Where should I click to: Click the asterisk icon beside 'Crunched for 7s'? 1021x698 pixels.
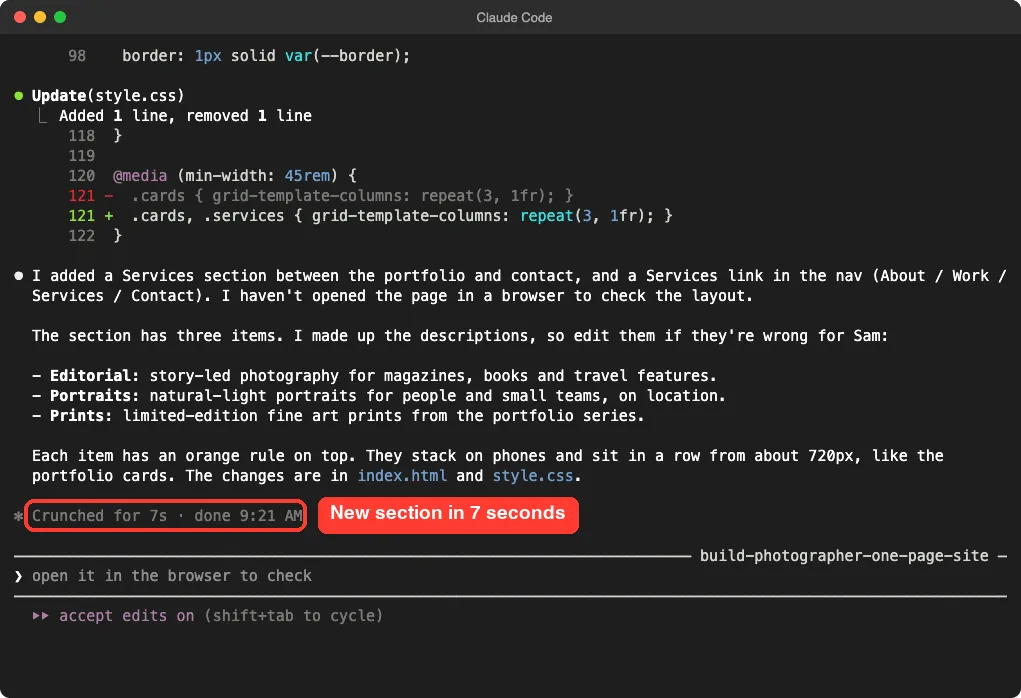tap(18, 516)
